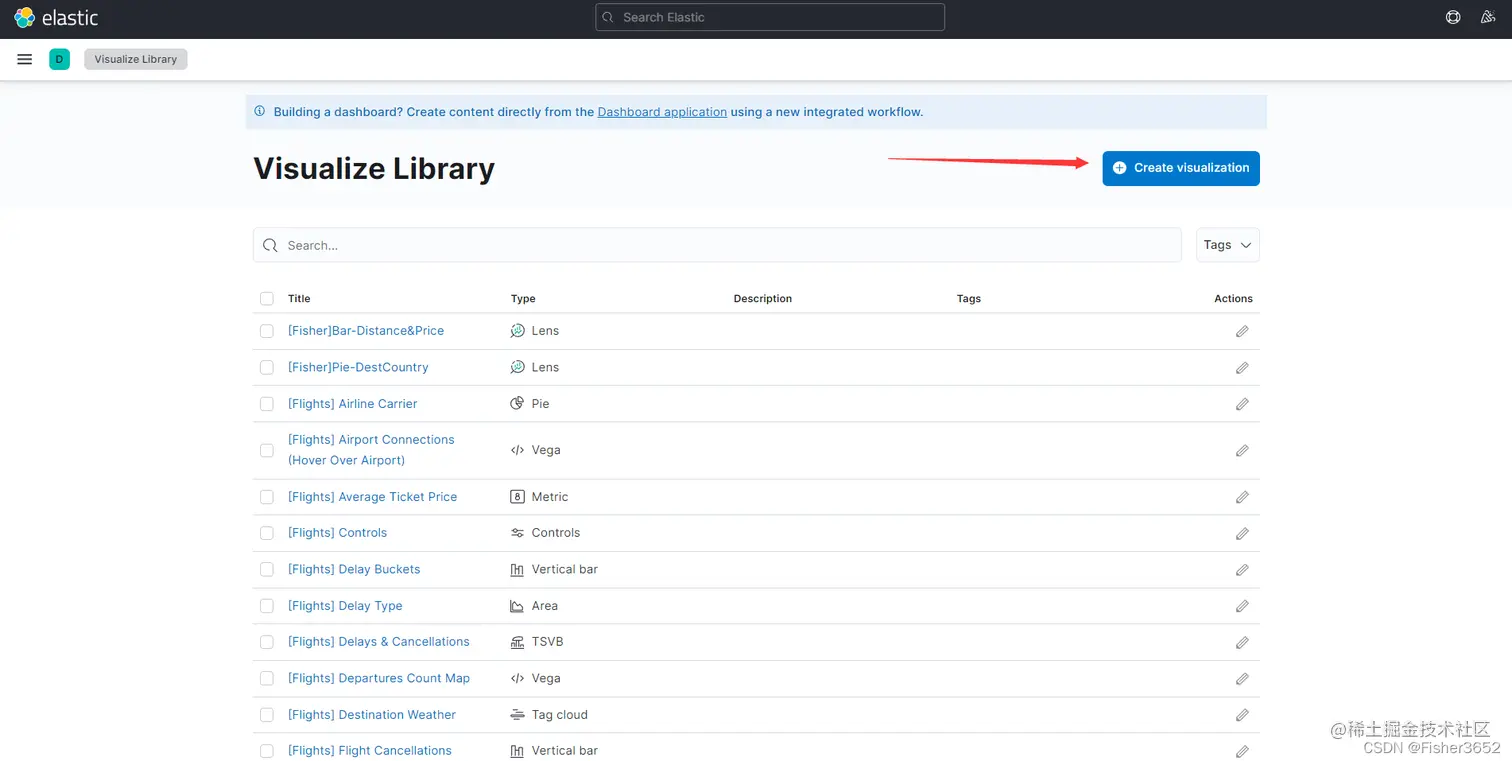The width and height of the screenshot is (1512, 761).
Task: Click Controls type icon in Controls row
Action: pos(517,533)
